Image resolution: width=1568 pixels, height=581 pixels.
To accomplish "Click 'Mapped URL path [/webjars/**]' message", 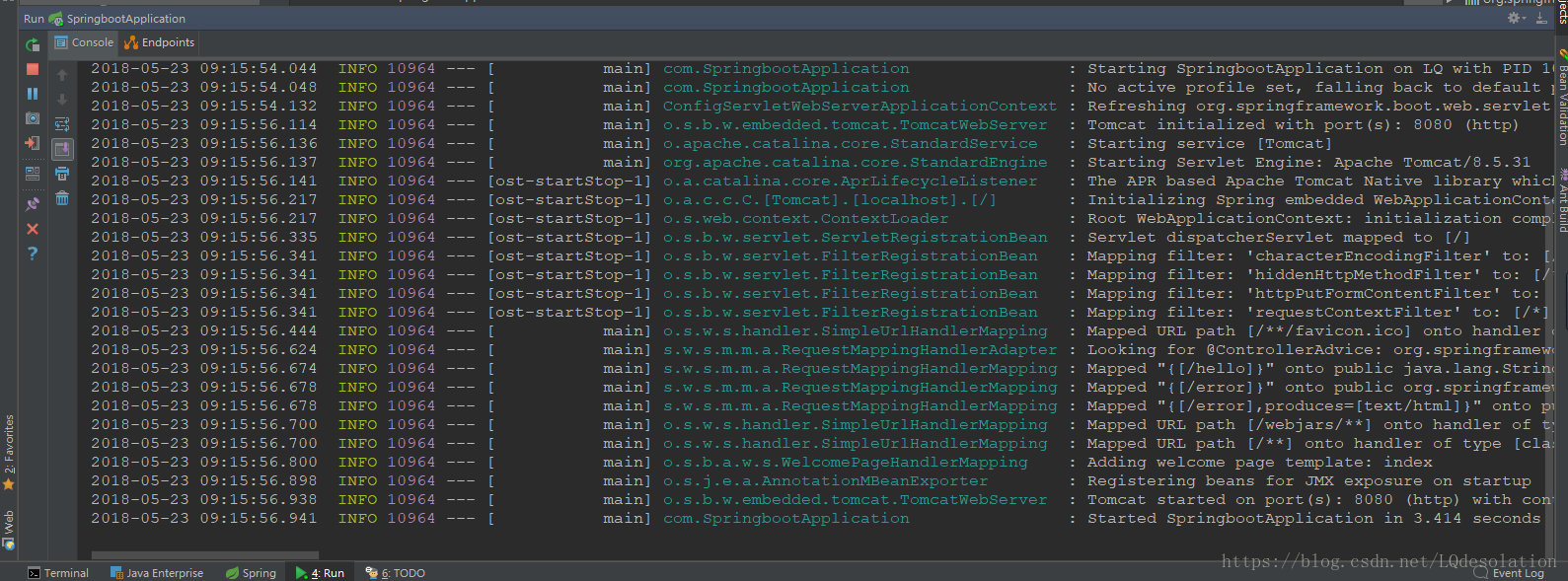I will pos(1319,425).
